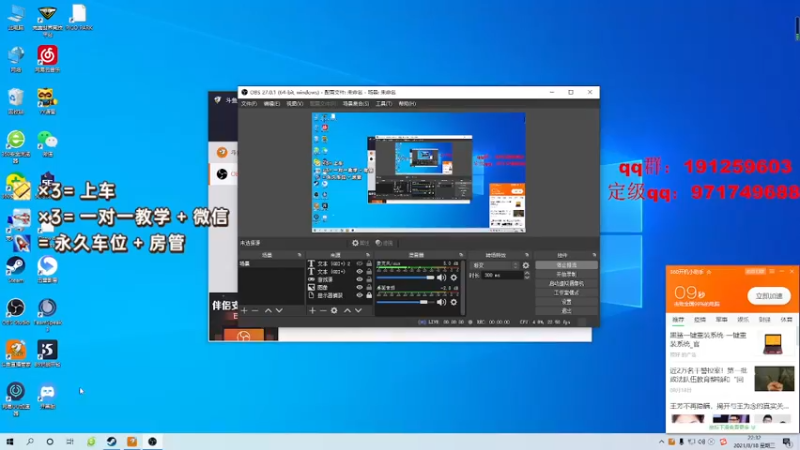Viewport: 800px width, 450px height.
Task: Open Settings button in OBS controls
Action: pos(566,302)
